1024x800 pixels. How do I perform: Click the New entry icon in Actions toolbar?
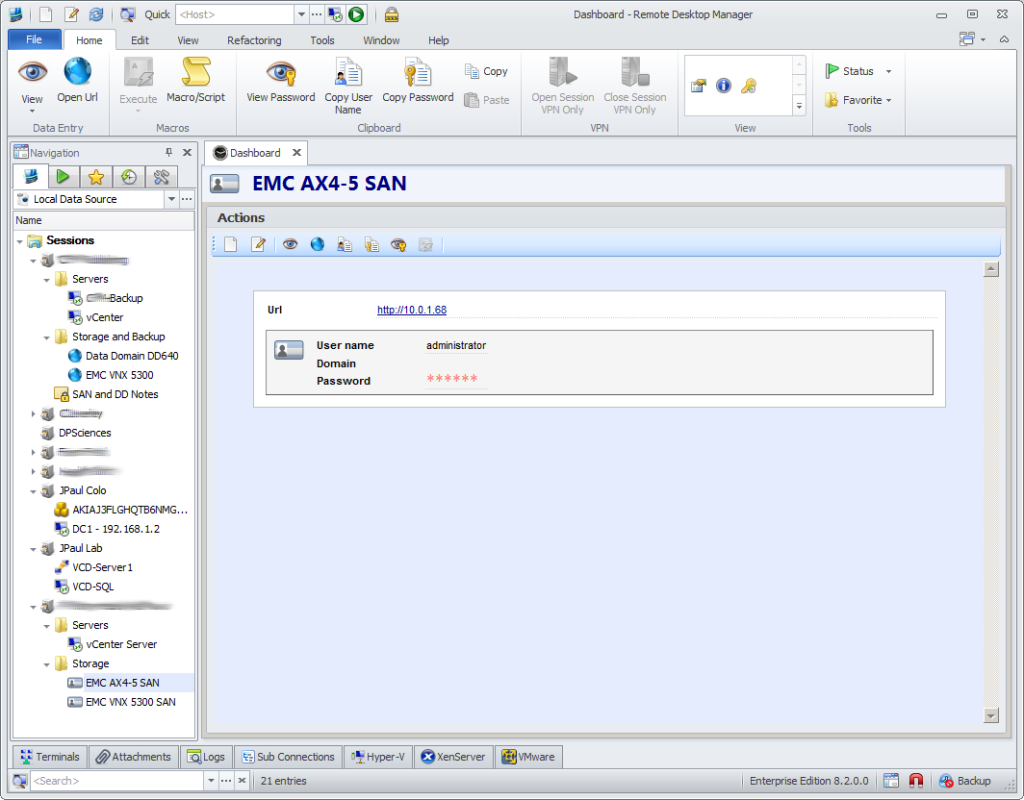(x=231, y=245)
